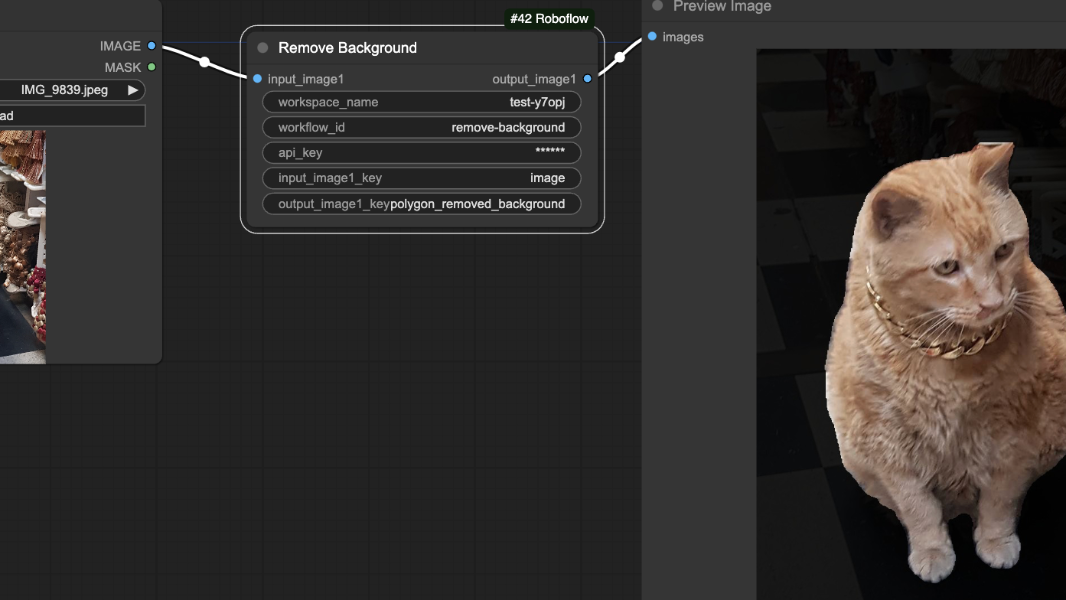The width and height of the screenshot is (1066, 600).
Task: Click the next arrow beside IMG_9839.jpeg
Action: coord(133,90)
